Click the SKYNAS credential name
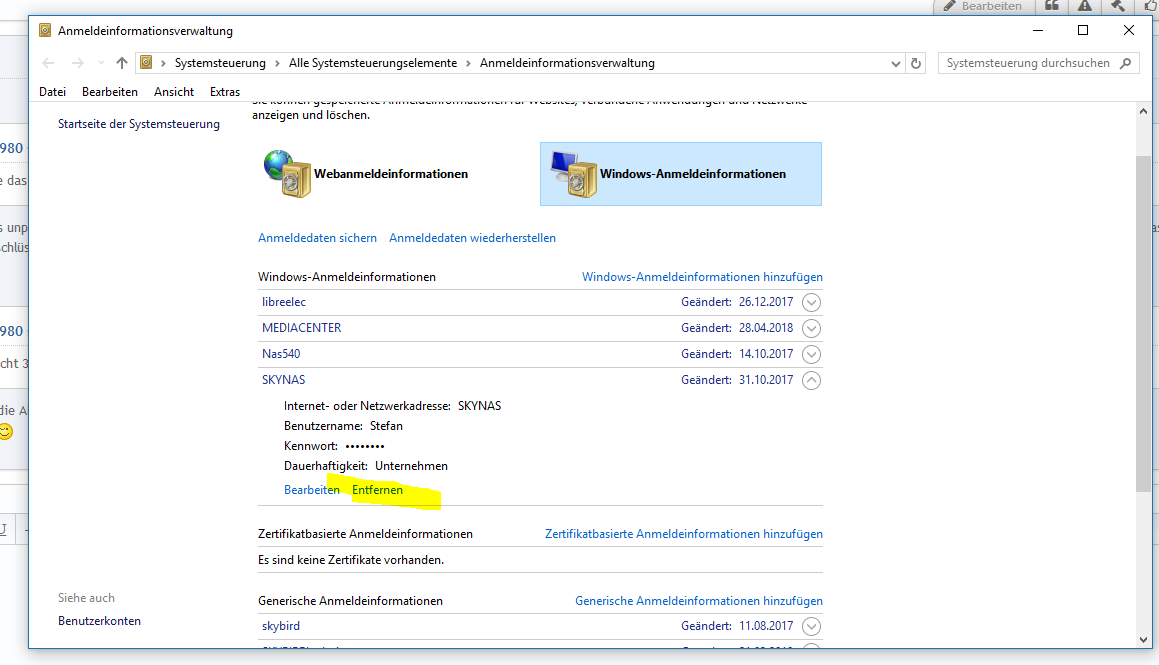 coord(283,380)
